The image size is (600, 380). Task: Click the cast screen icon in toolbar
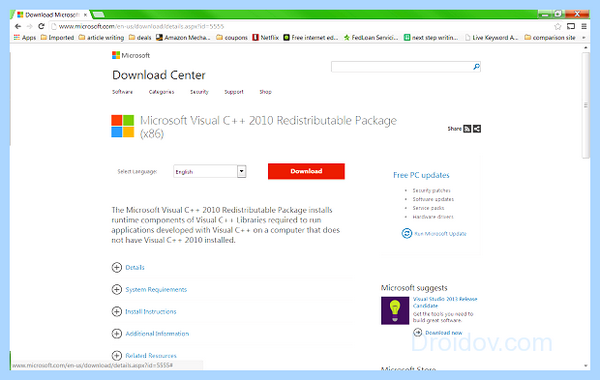click(x=571, y=26)
